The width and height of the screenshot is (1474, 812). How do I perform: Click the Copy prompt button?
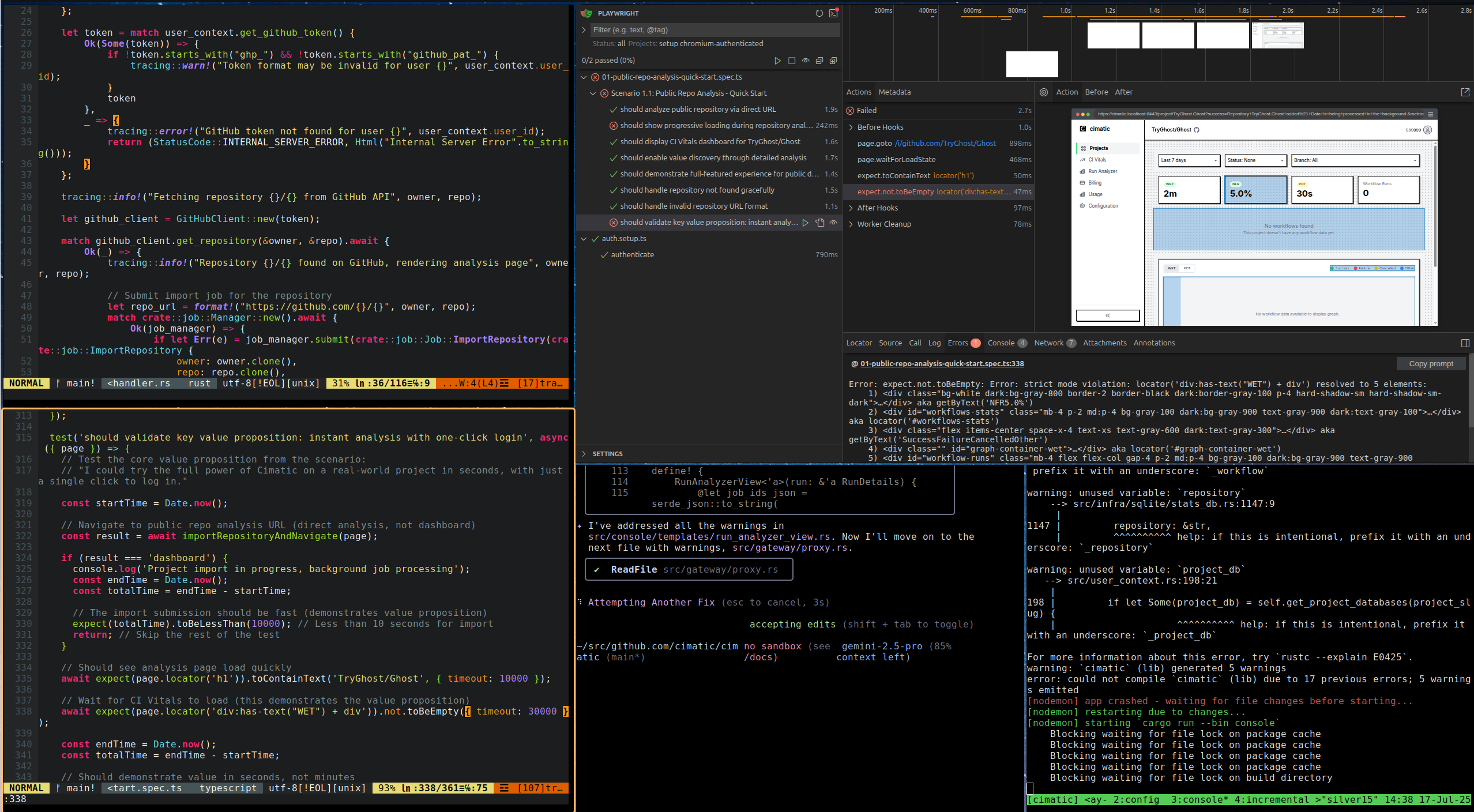click(x=1431, y=363)
